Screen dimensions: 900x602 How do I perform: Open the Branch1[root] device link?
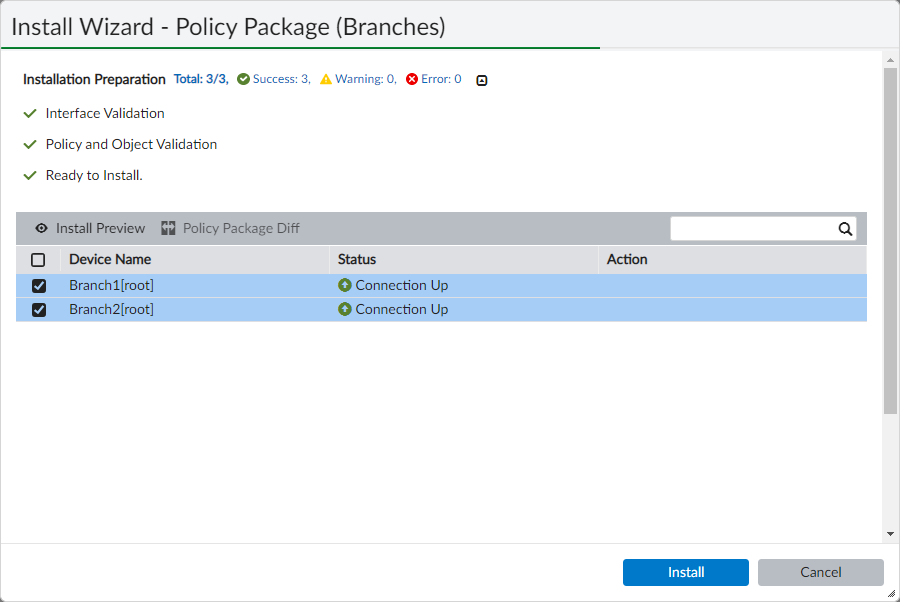pyautogui.click(x=110, y=285)
